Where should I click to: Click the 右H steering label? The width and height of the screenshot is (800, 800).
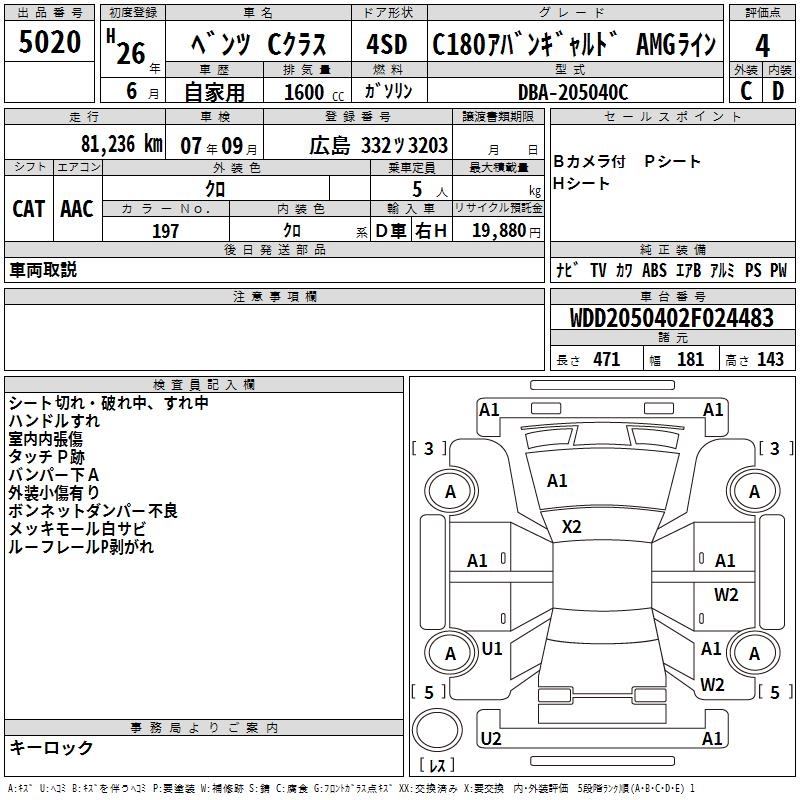[x=431, y=231]
